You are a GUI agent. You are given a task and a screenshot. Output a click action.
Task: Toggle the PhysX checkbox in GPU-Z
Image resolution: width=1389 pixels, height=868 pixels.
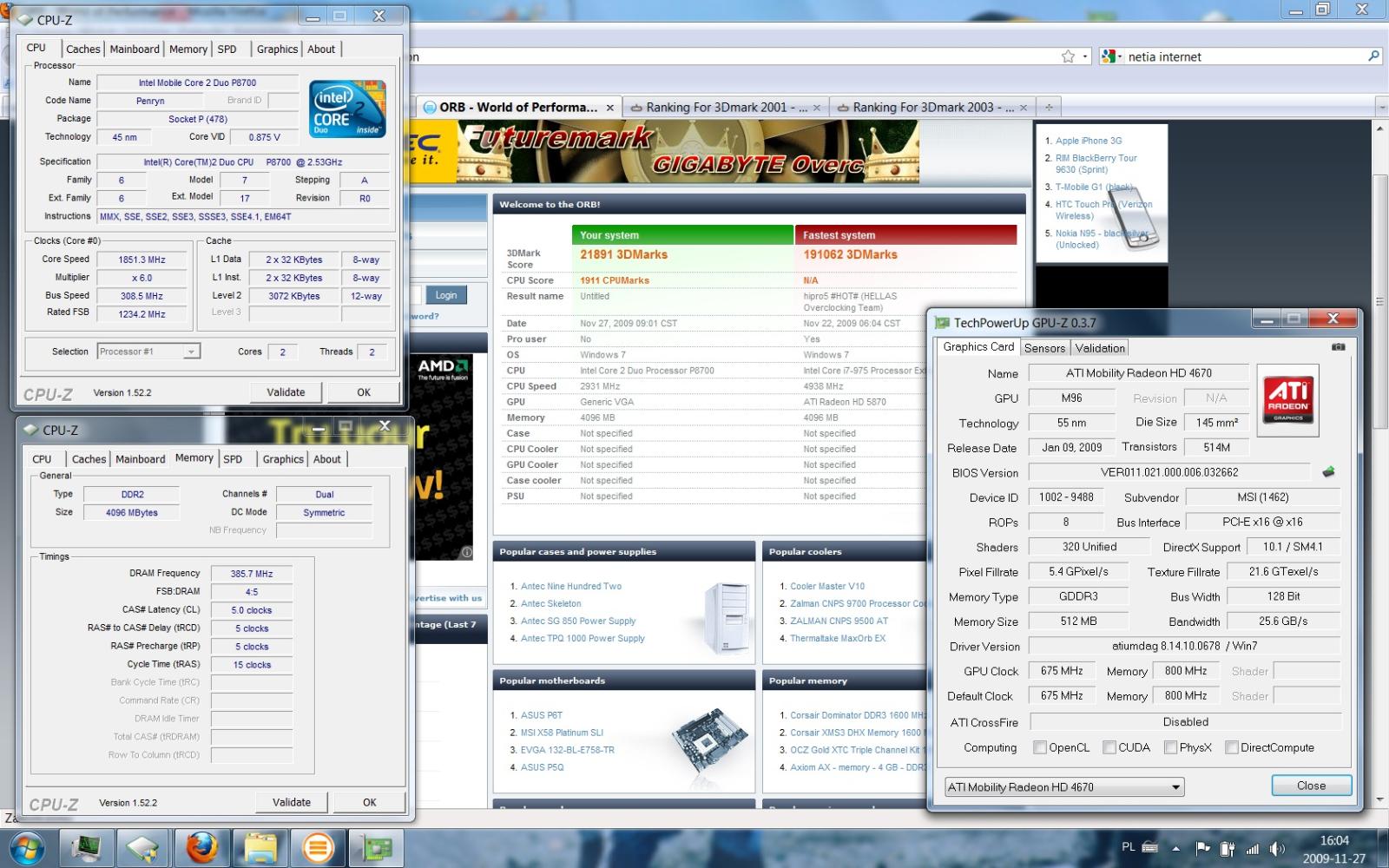coord(1170,747)
